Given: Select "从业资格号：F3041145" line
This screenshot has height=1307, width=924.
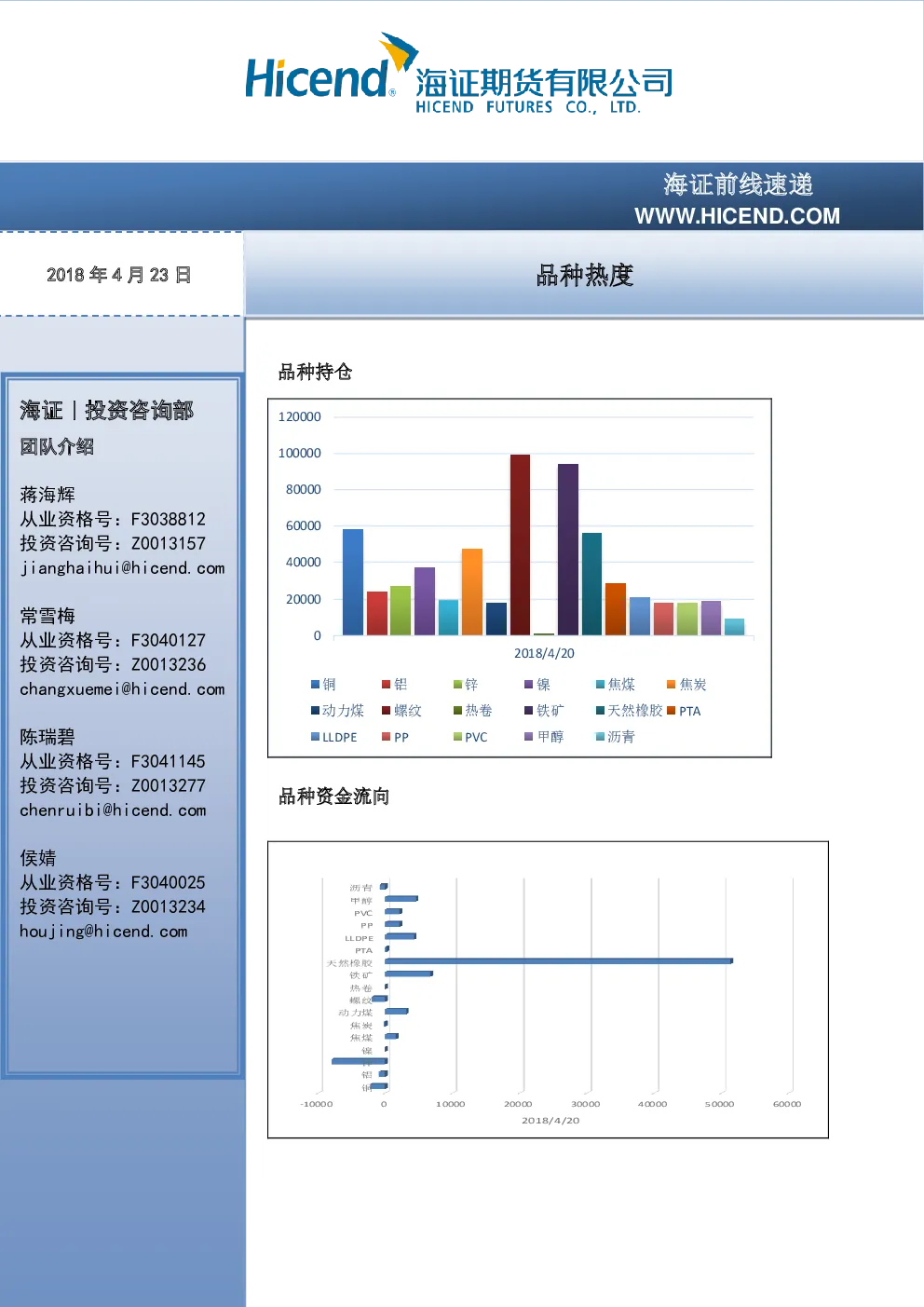Looking at the screenshot, I should coord(113,761).
